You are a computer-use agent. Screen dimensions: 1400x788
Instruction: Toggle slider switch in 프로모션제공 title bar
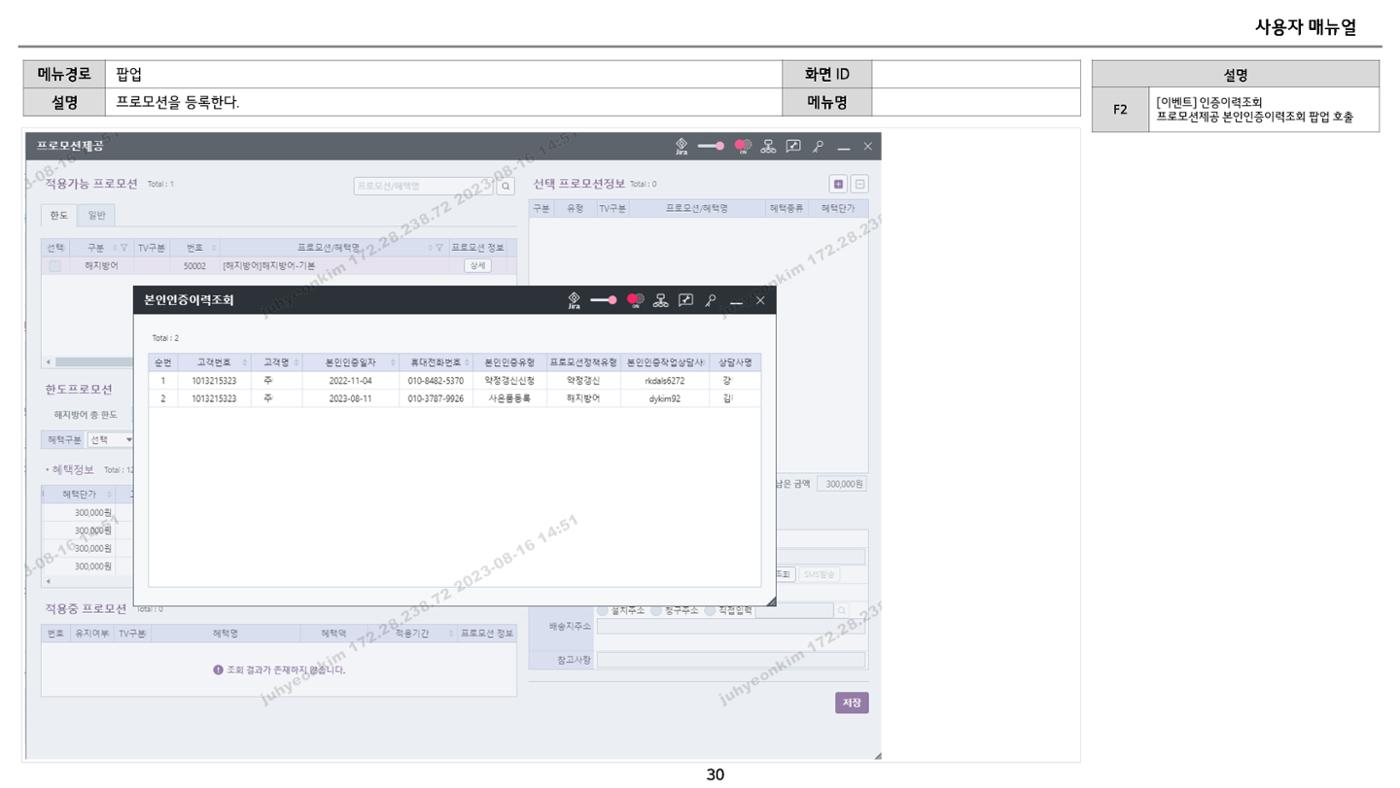[712, 146]
